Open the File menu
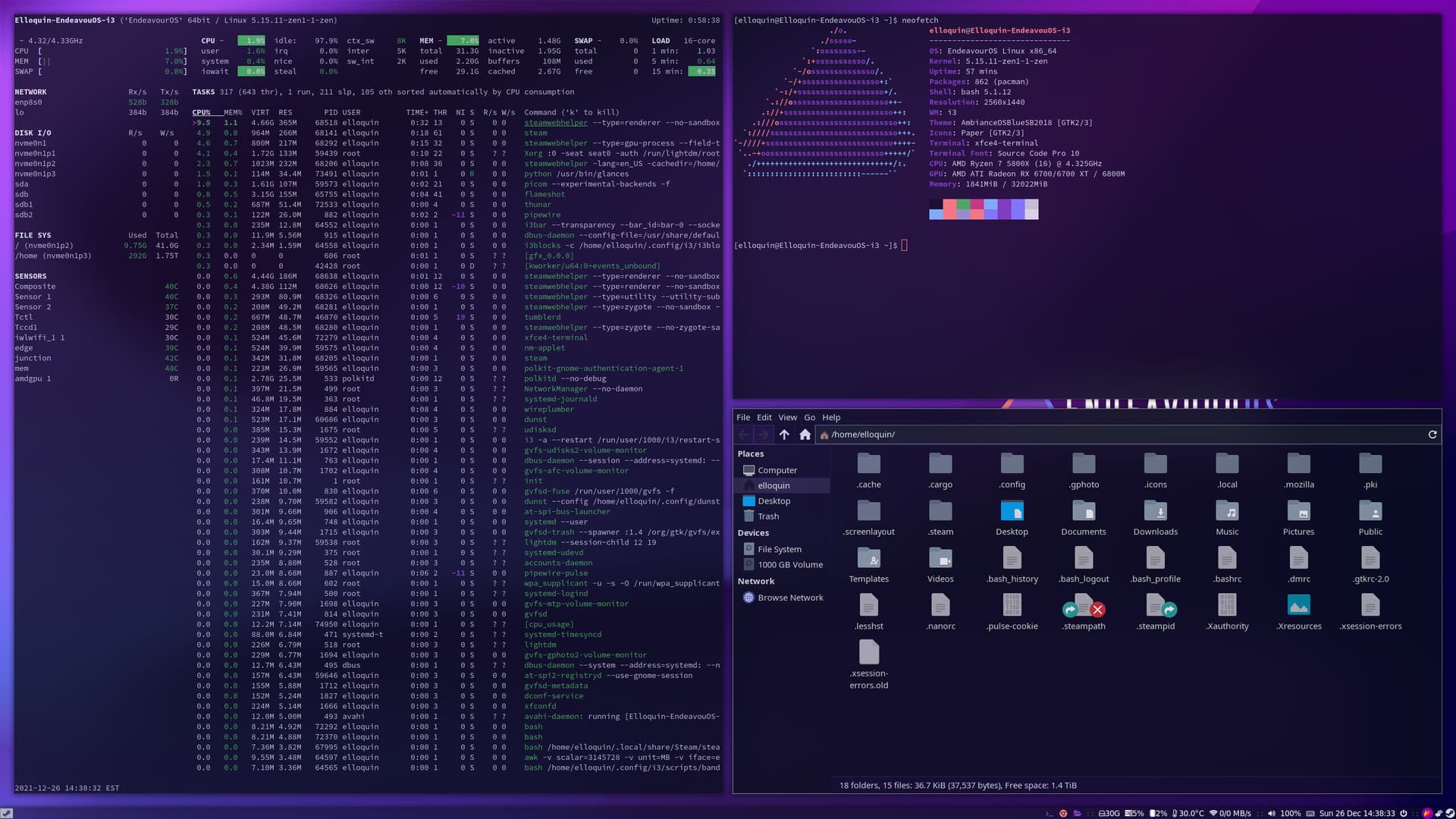This screenshot has height=819, width=1456. click(x=742, y=417)
